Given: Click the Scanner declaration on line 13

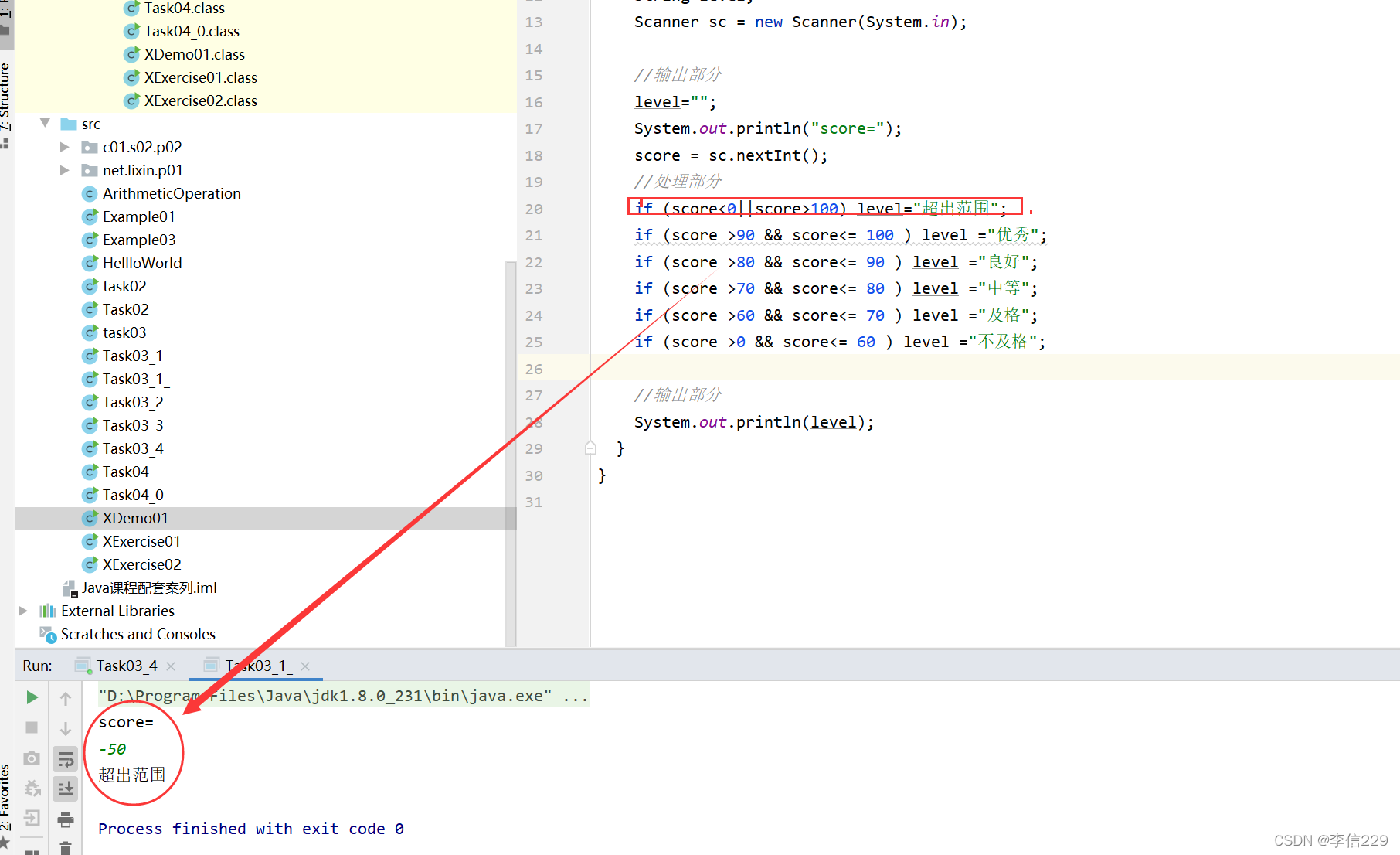Looking at the screenshot, I should point(800,22).
